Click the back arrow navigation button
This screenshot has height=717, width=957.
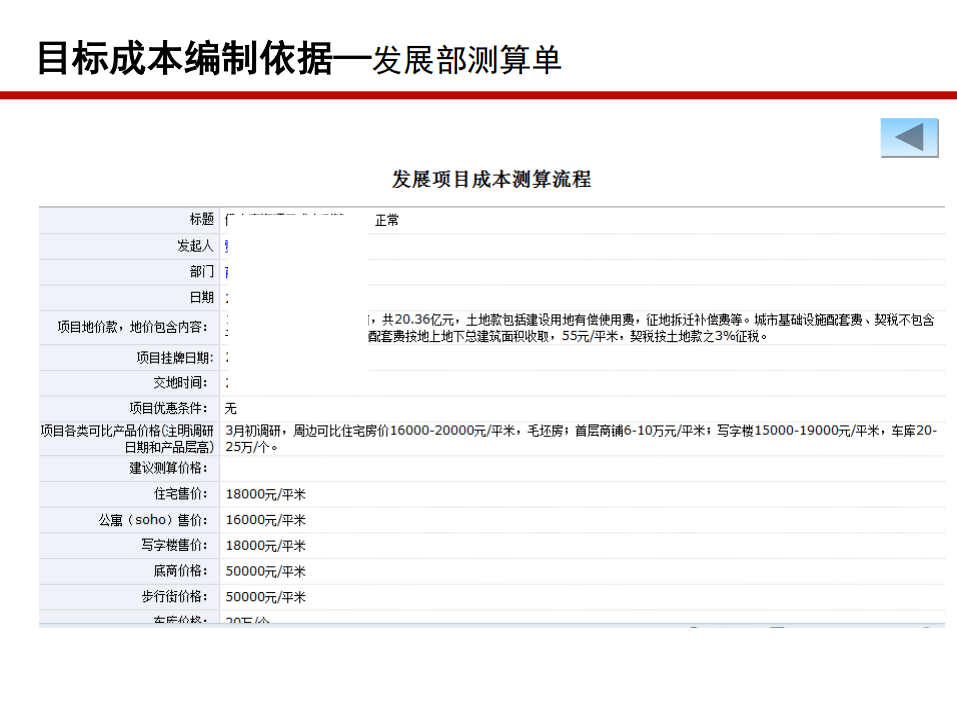pos(909,138)
